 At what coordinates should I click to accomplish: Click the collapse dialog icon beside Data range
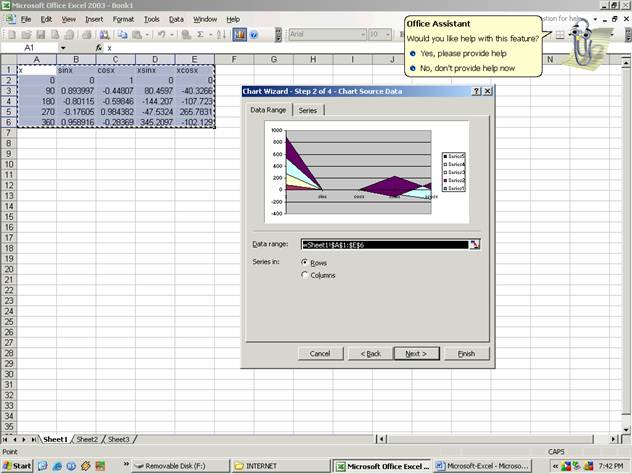pos(474,244)
